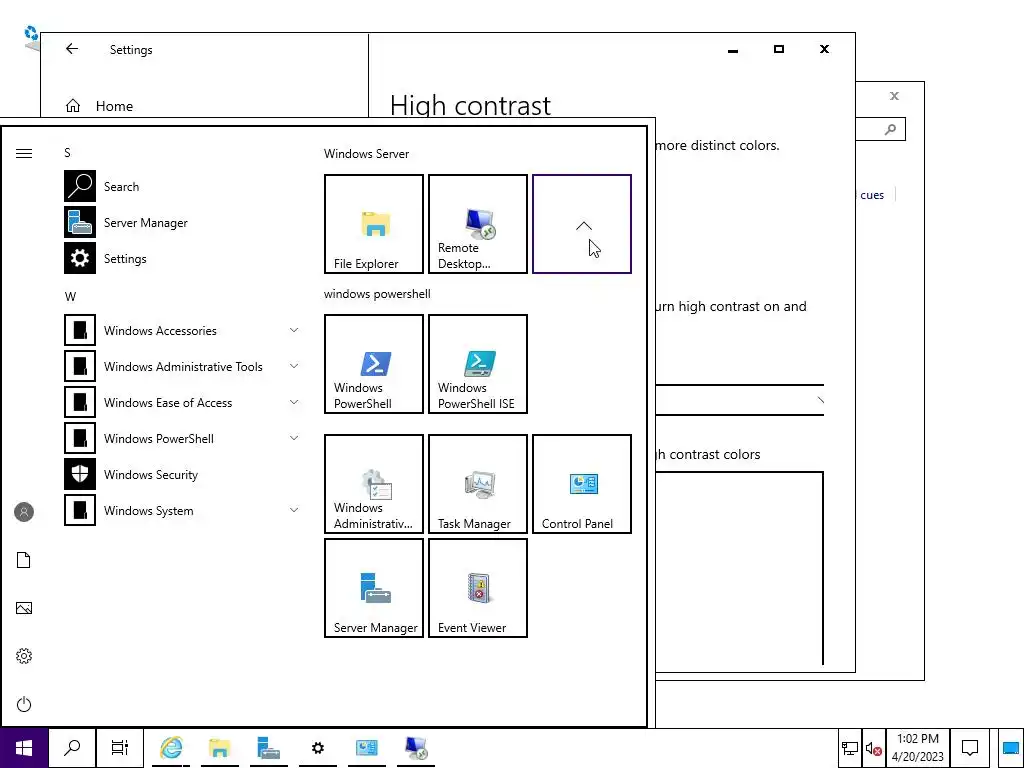Launch Server Manager from the app list
Image resolution: width=1024 pixels, height=768 pixels.
pos(183,223)
